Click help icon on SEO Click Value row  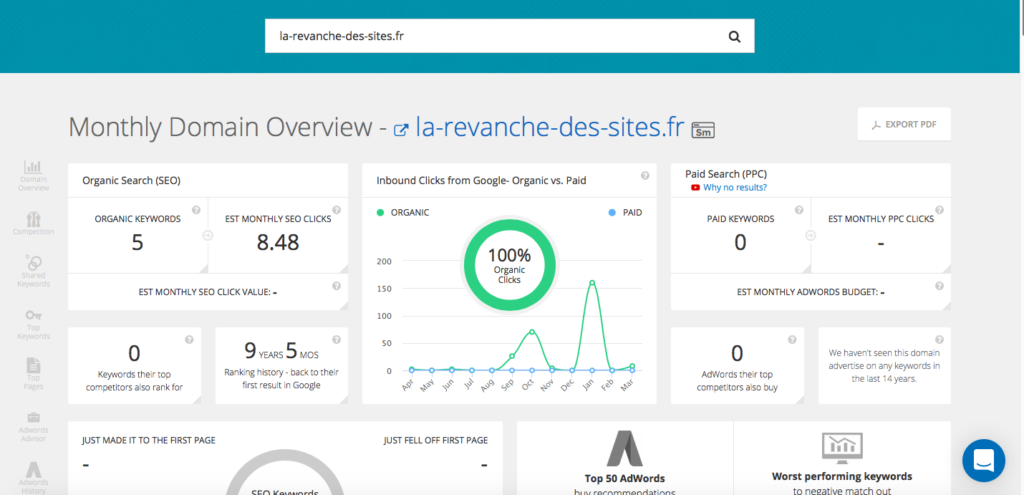coord(336,285)
